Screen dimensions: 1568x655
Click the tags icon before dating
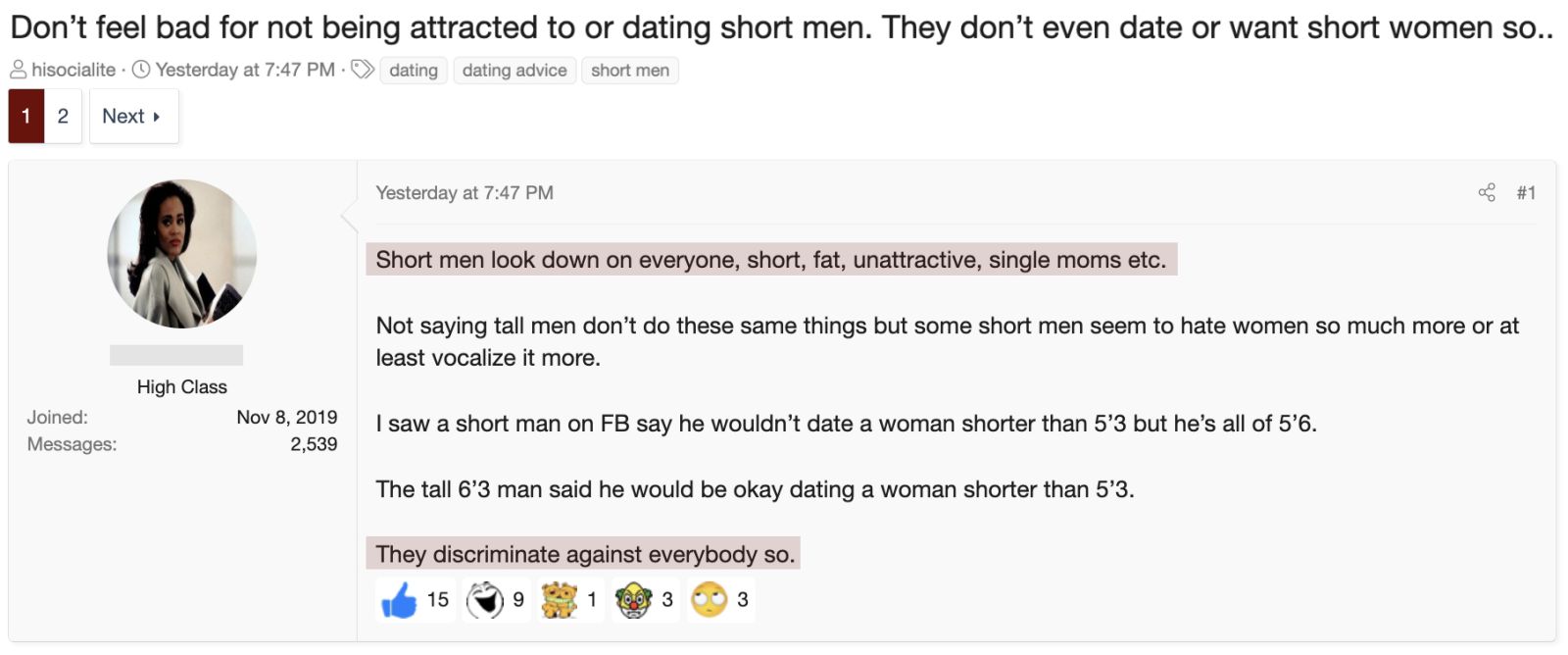click(363, 70)
